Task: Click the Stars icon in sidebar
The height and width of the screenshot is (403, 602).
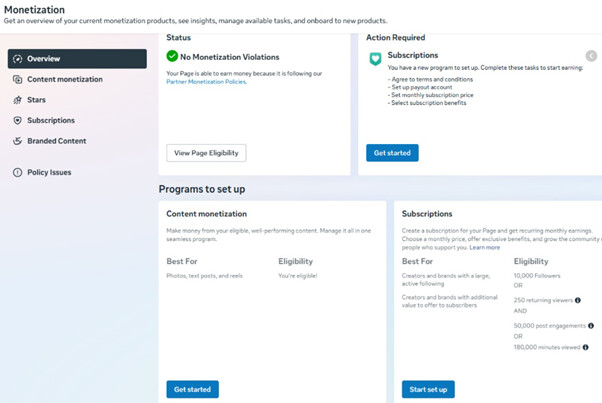Action: click(17, 100)
